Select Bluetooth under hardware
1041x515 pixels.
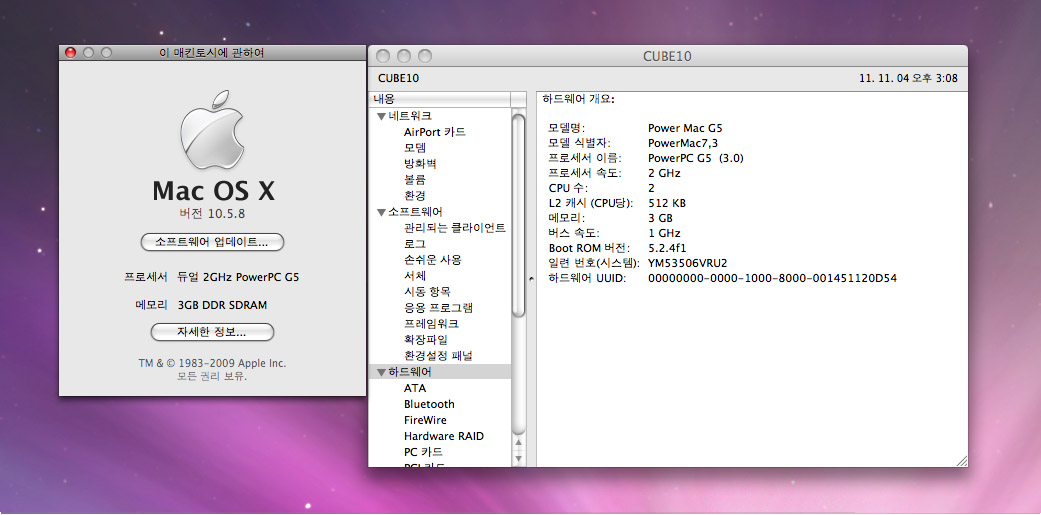pos(429,404)
